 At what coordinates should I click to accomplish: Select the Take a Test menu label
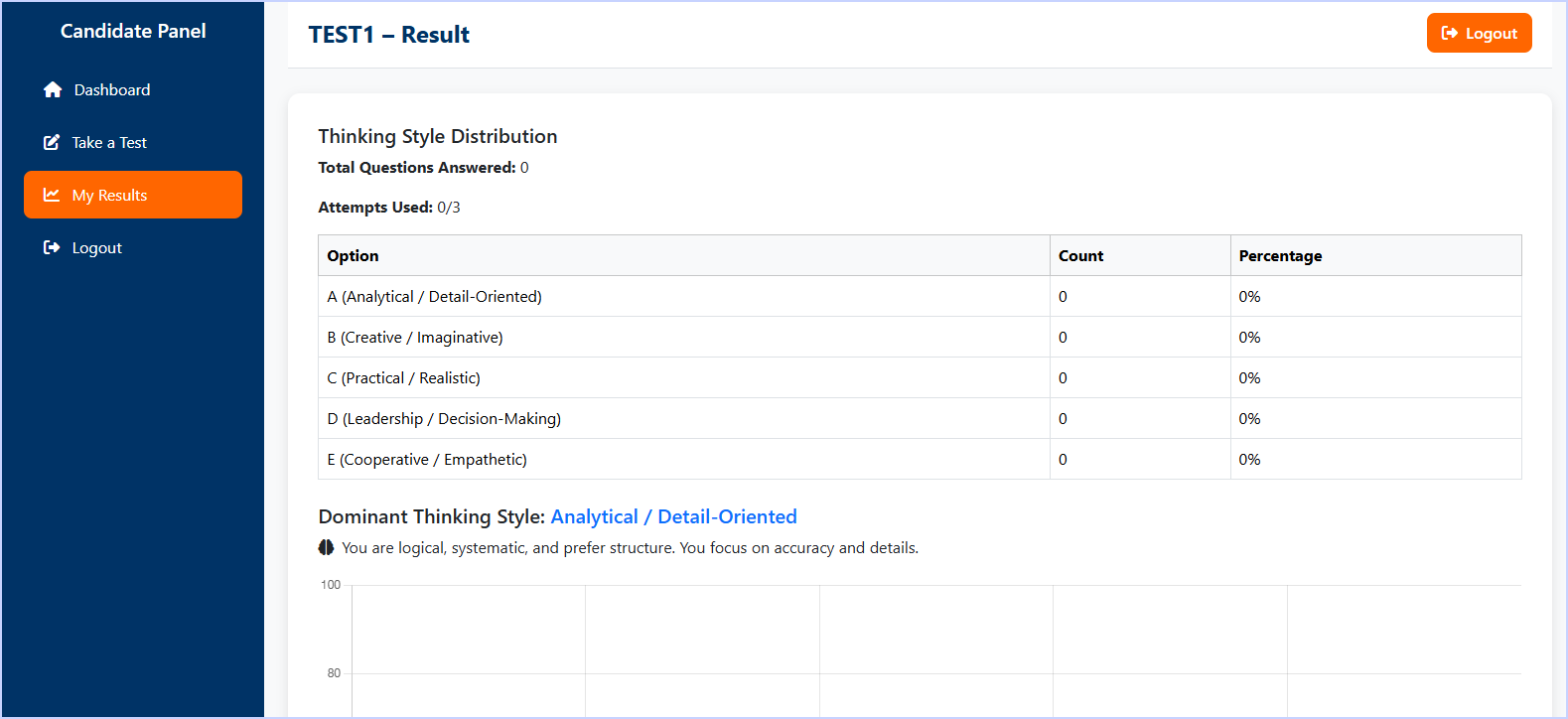109,143
